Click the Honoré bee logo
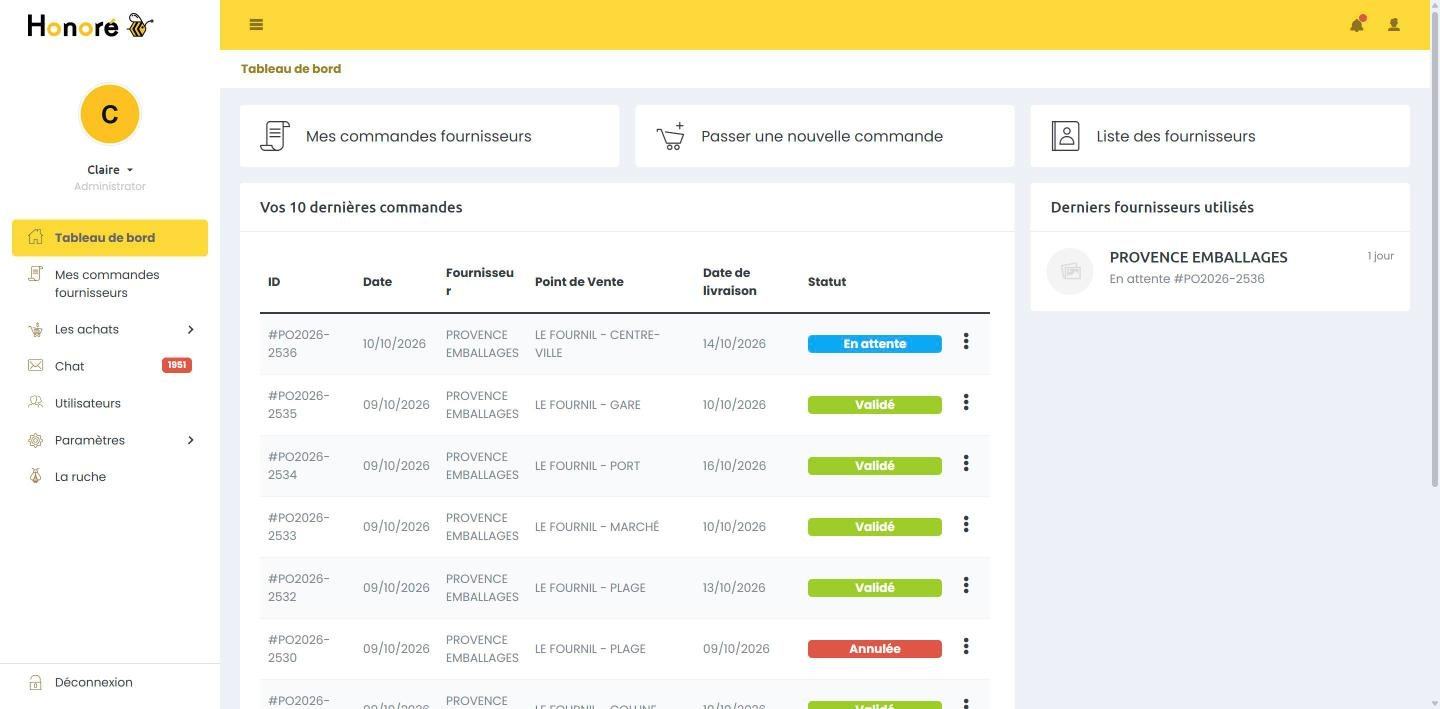Screen dimensions: 1440x709 (x=90, y=25)
